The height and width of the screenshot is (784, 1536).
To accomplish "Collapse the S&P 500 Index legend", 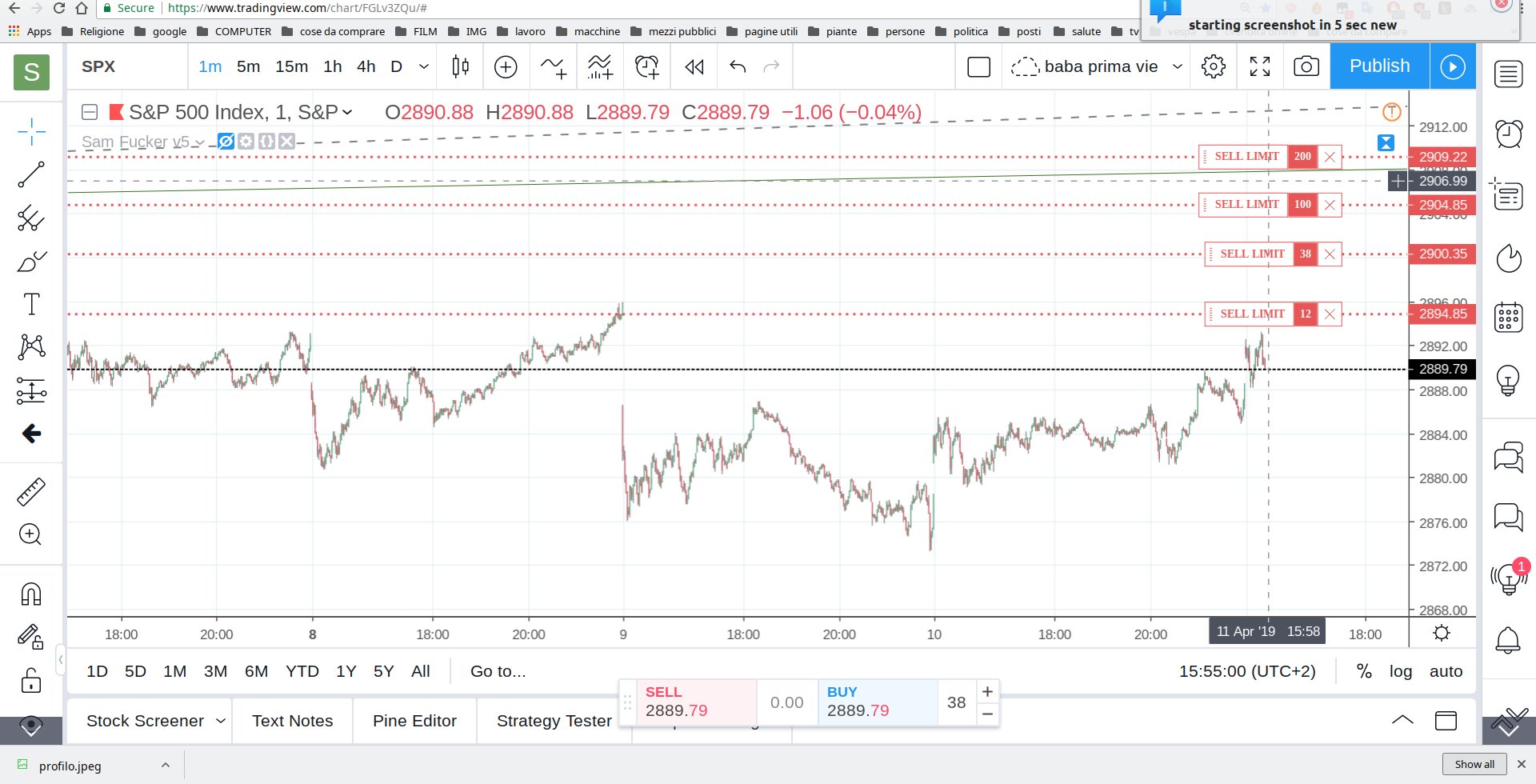I will point(90,113).
